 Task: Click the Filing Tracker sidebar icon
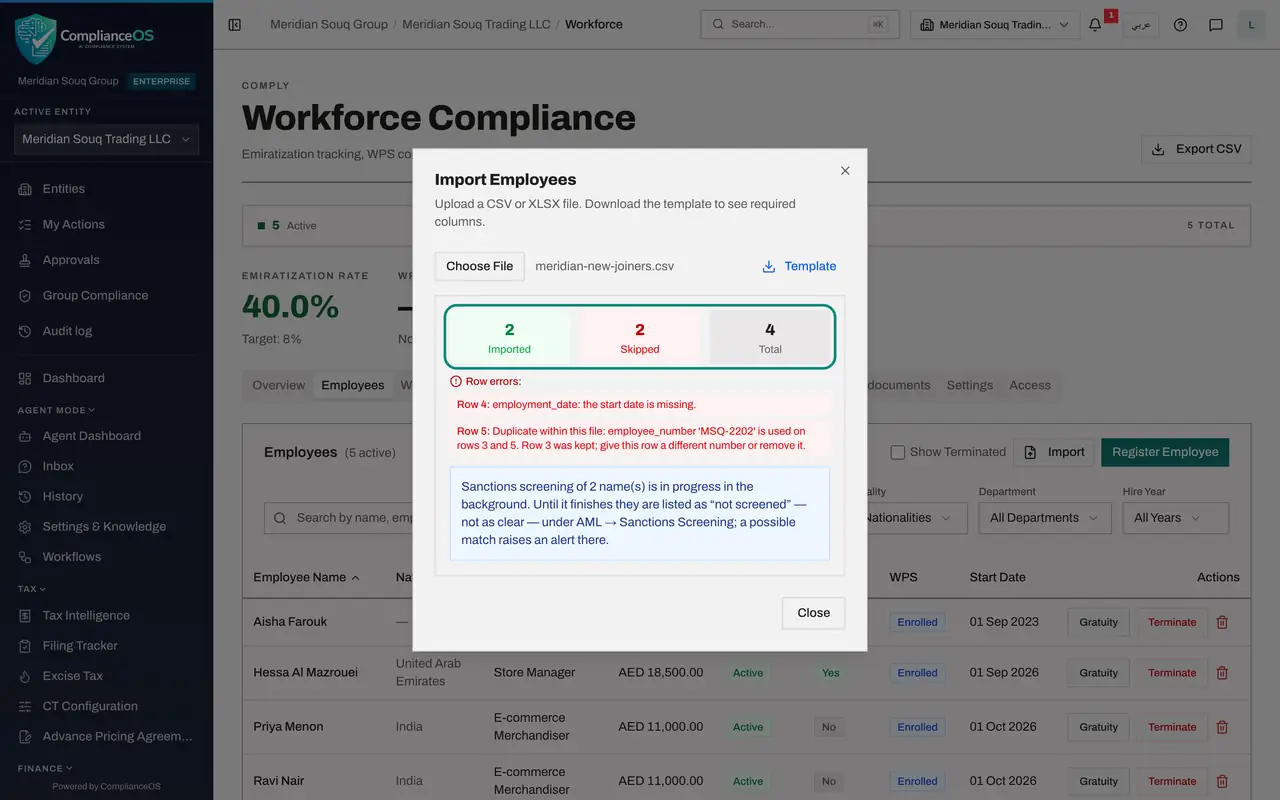[25, 646]
